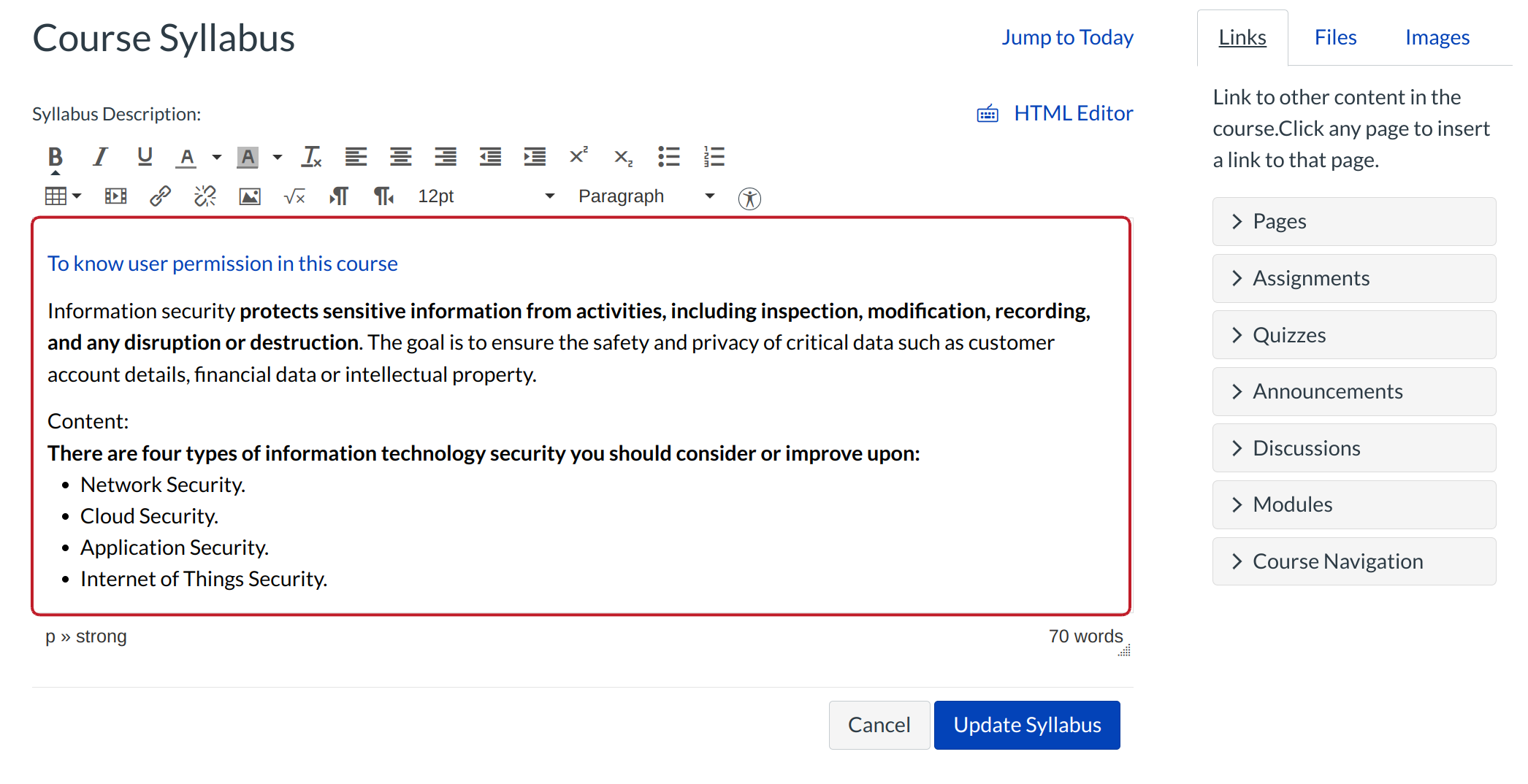The width and height of the screenshot is (1528, 784).
Task: Open the Paragraph format dropdown
Action: (x=646, y=196)
